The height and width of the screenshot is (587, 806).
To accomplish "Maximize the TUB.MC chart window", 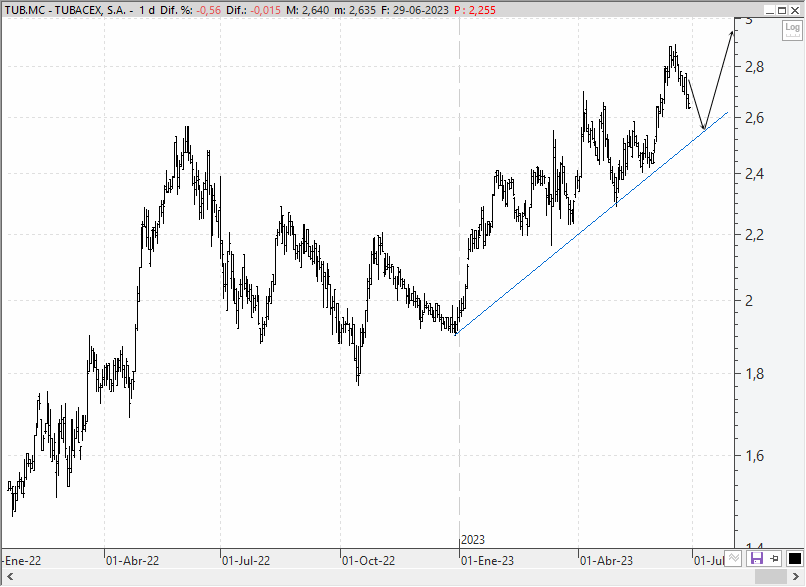I will point(782,10).
